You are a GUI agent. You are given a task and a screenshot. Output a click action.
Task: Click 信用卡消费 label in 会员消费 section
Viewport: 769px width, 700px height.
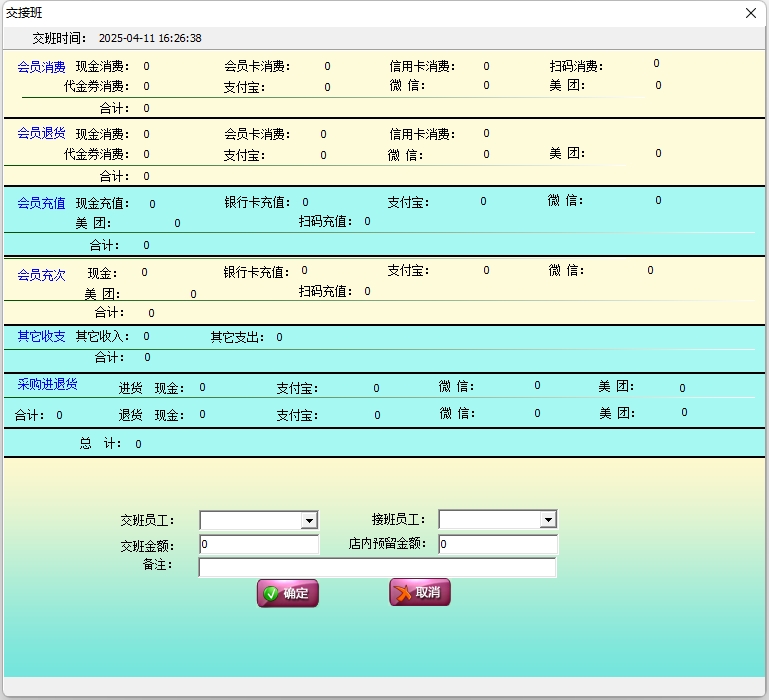[422, 66]
